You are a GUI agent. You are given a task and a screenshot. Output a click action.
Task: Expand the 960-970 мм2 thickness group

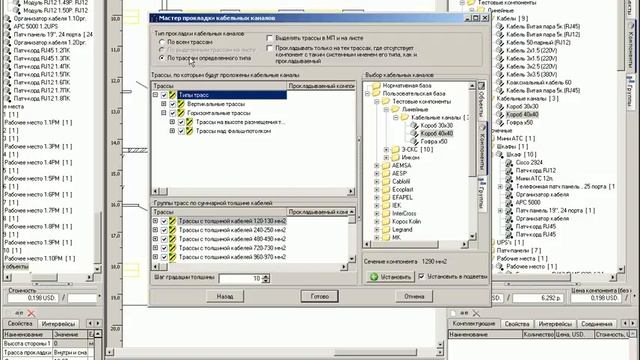pos(155,257)
